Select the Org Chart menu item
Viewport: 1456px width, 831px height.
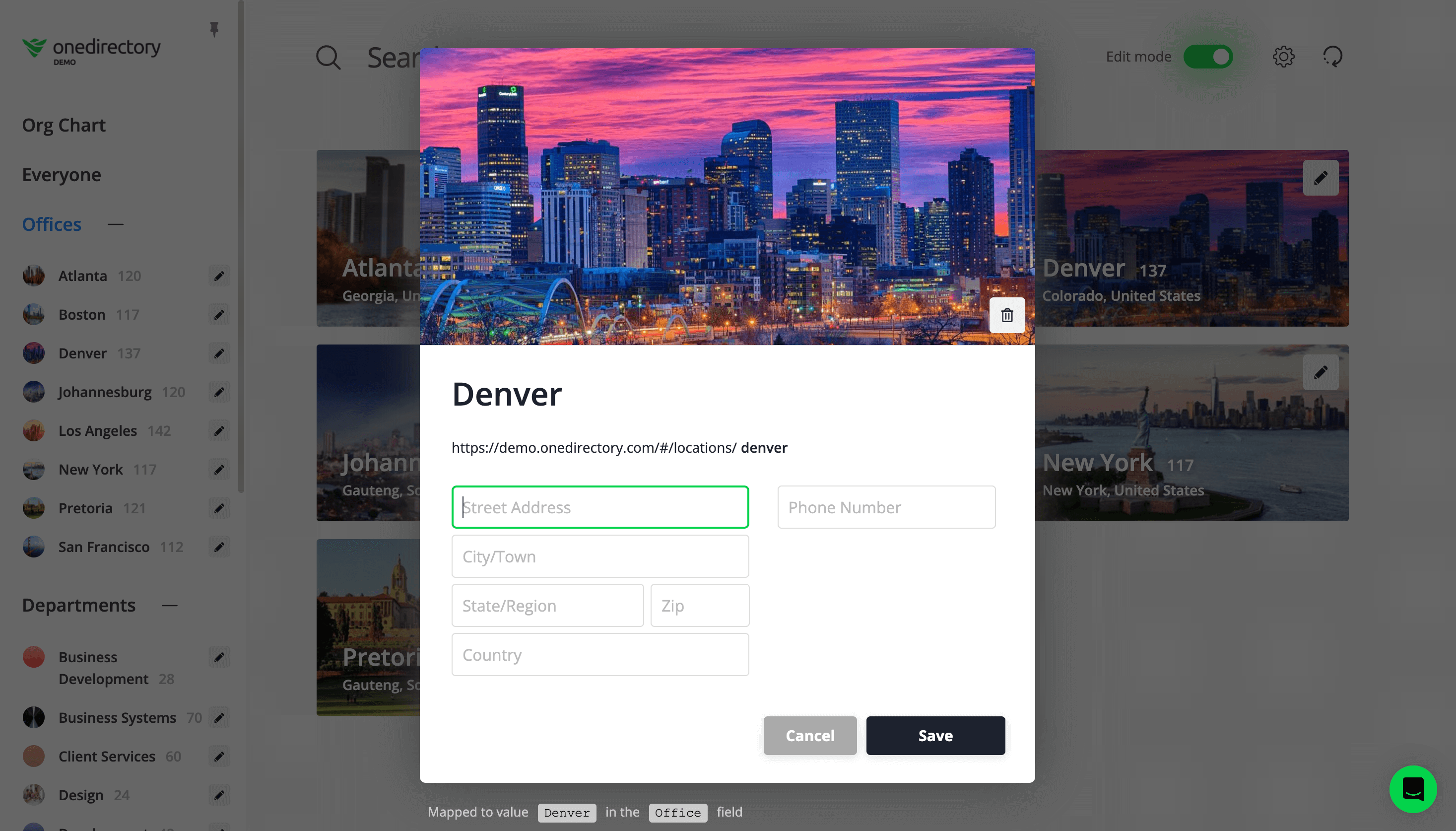[63, 124]
